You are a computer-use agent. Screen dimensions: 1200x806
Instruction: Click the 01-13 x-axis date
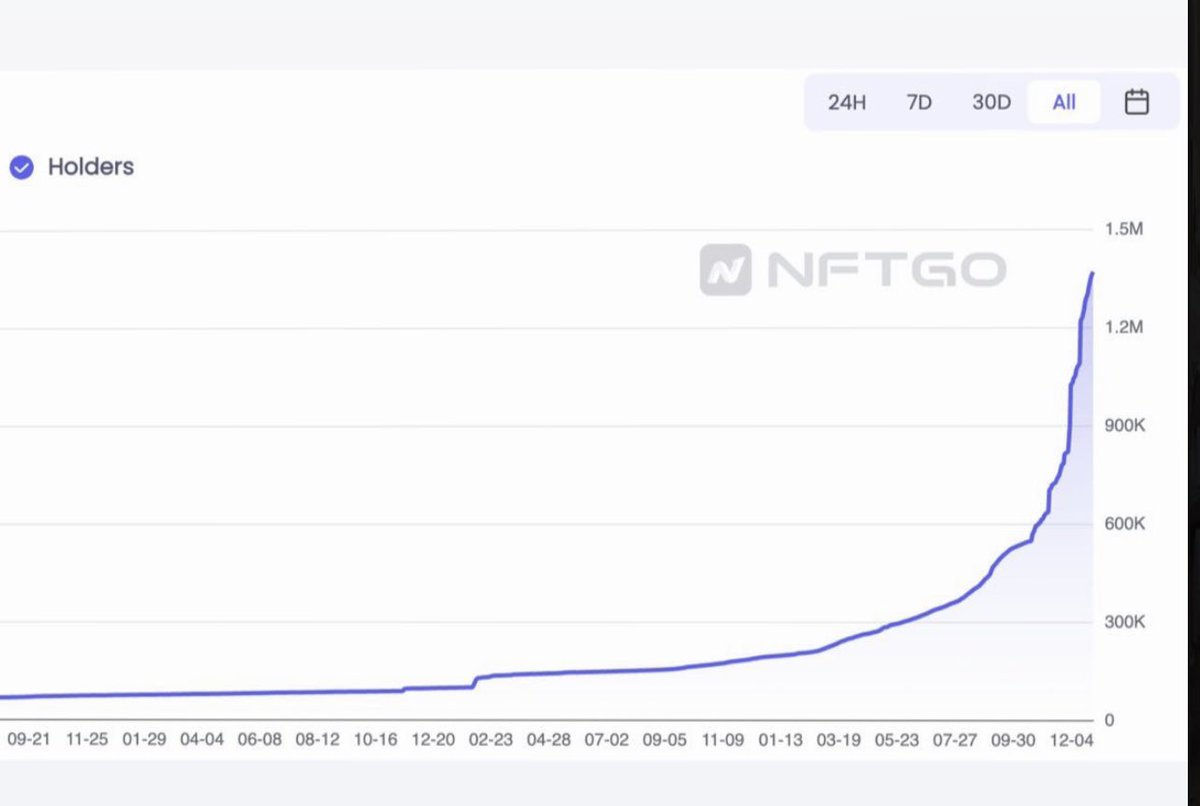781,740
